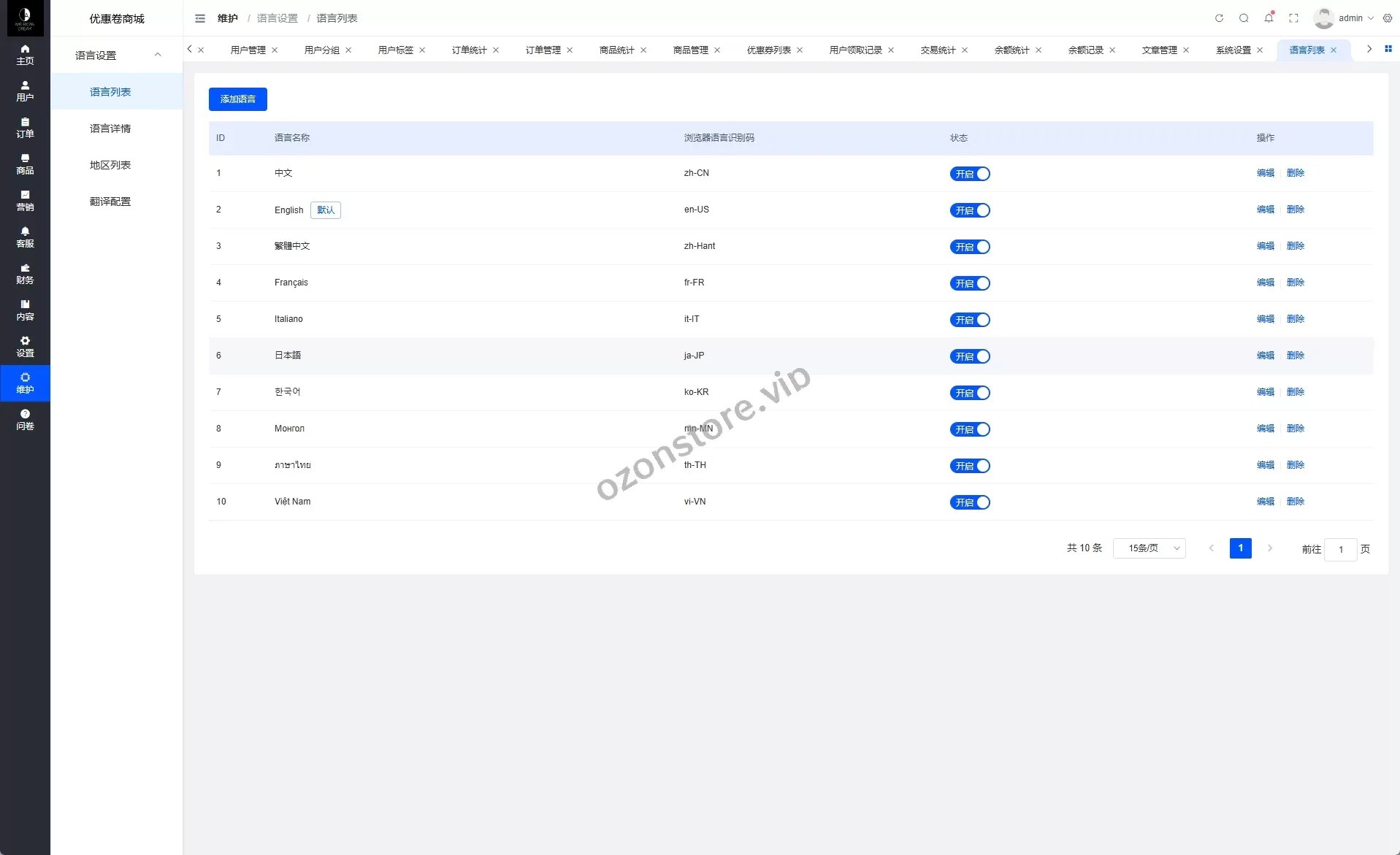This screenshot has height=855, width=1400.
Task: Toggle fullscreen mode icon
Action: (1293, 18)
